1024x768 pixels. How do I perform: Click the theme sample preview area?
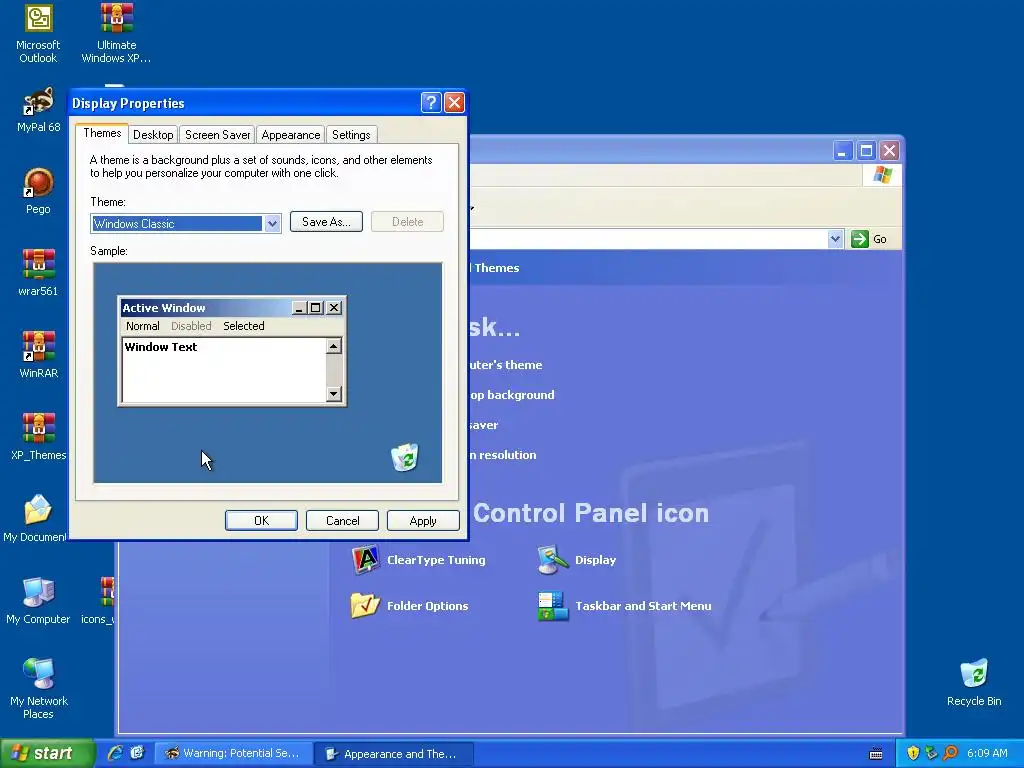pyautogui.click(x=268, y=373)
